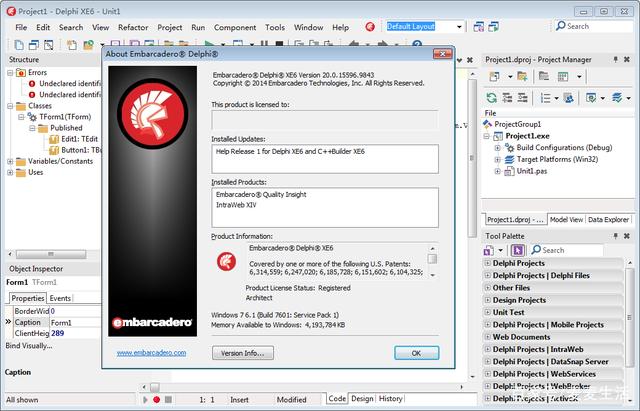Click the Save Desktop layout icon
The image size is (640, 411).
click(478, 27)
